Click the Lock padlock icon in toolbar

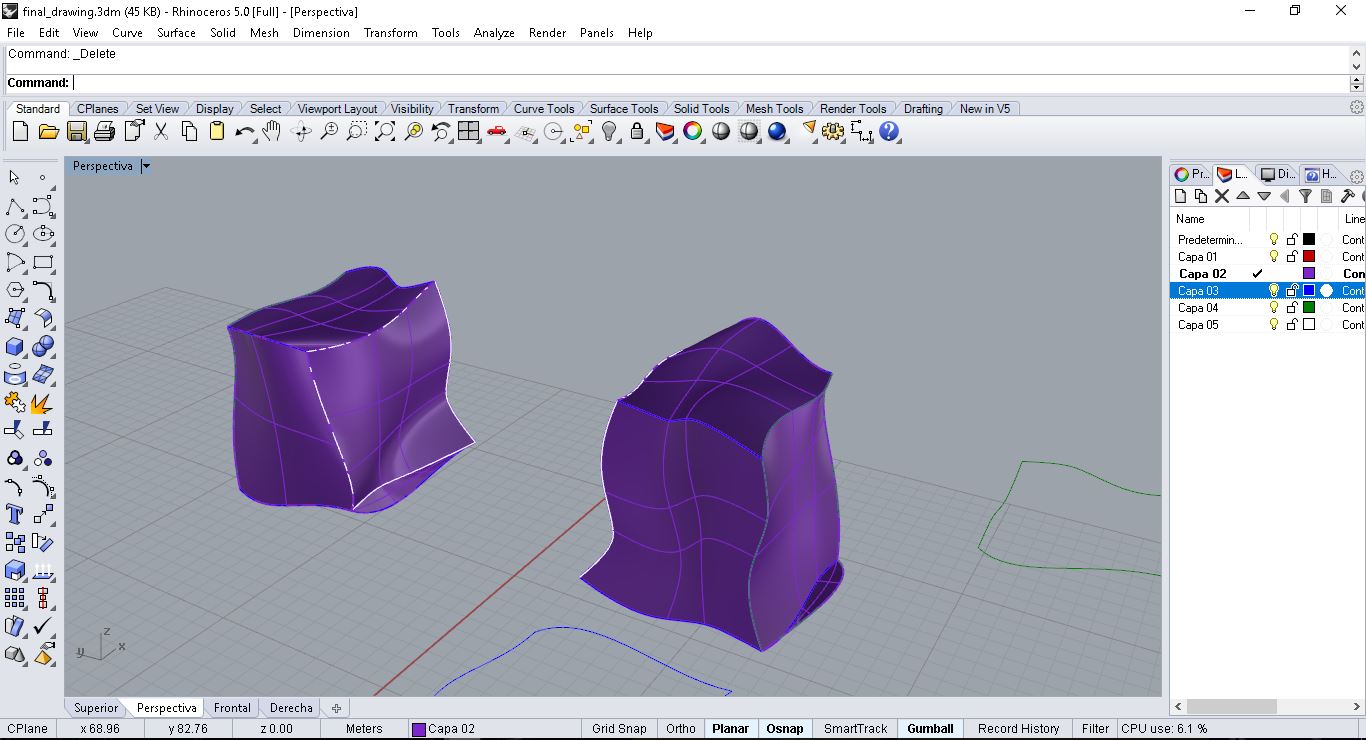(637, 131)
